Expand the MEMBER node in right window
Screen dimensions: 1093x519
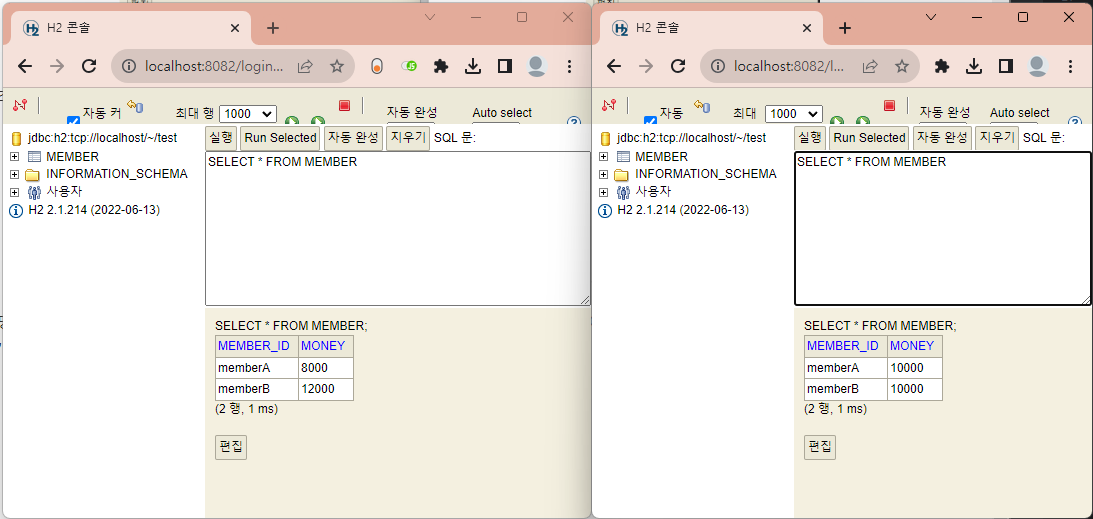(603, 157)
